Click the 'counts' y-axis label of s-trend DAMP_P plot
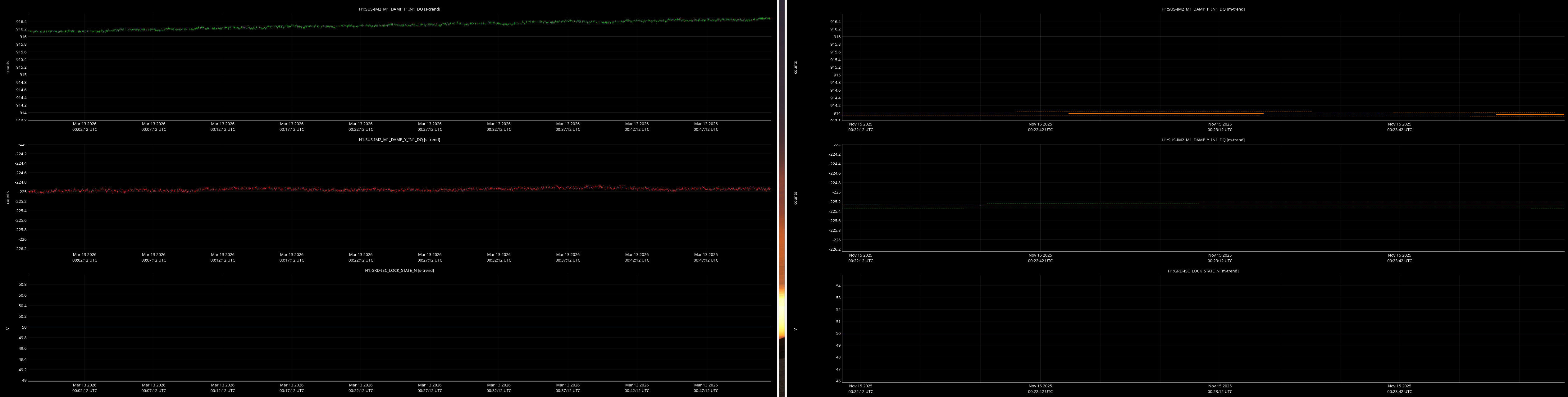The width and height of the screenshot is (1568, 397). point(8,67)
